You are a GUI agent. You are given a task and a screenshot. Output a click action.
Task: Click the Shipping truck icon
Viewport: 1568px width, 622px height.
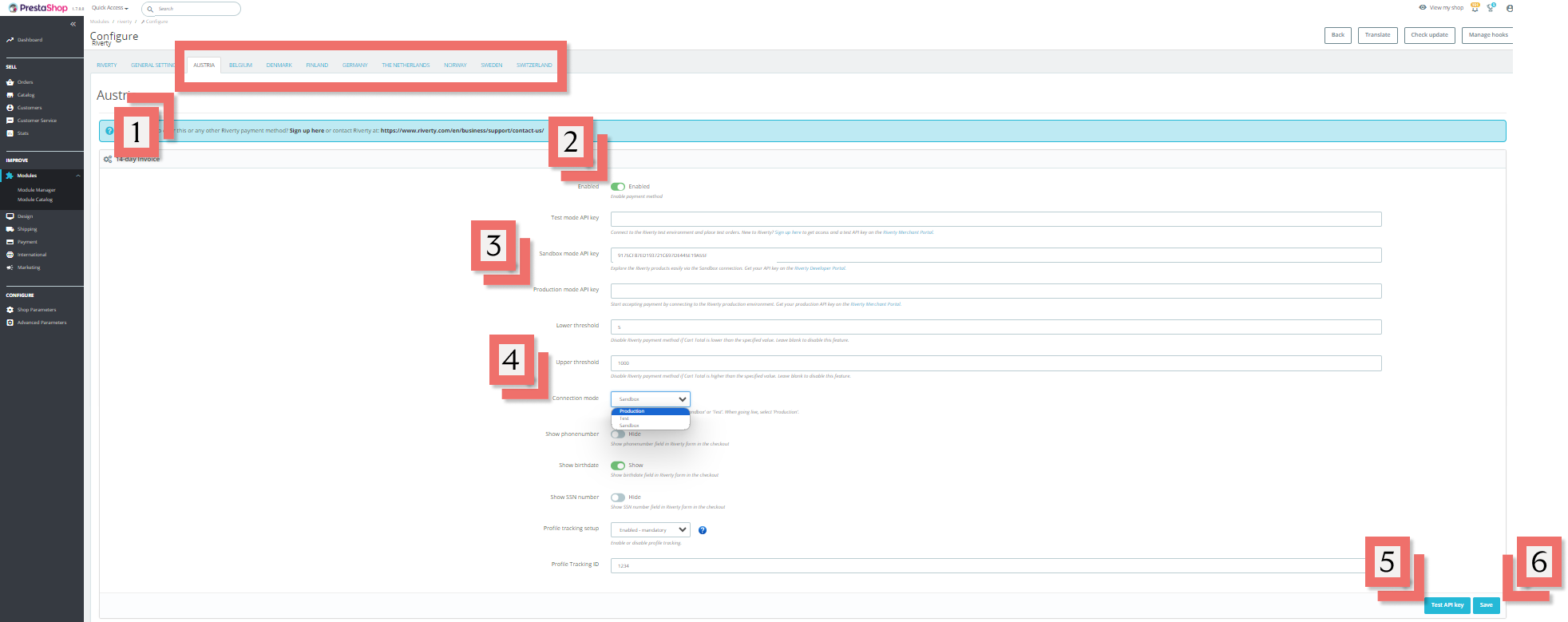(x=10, y=229)
